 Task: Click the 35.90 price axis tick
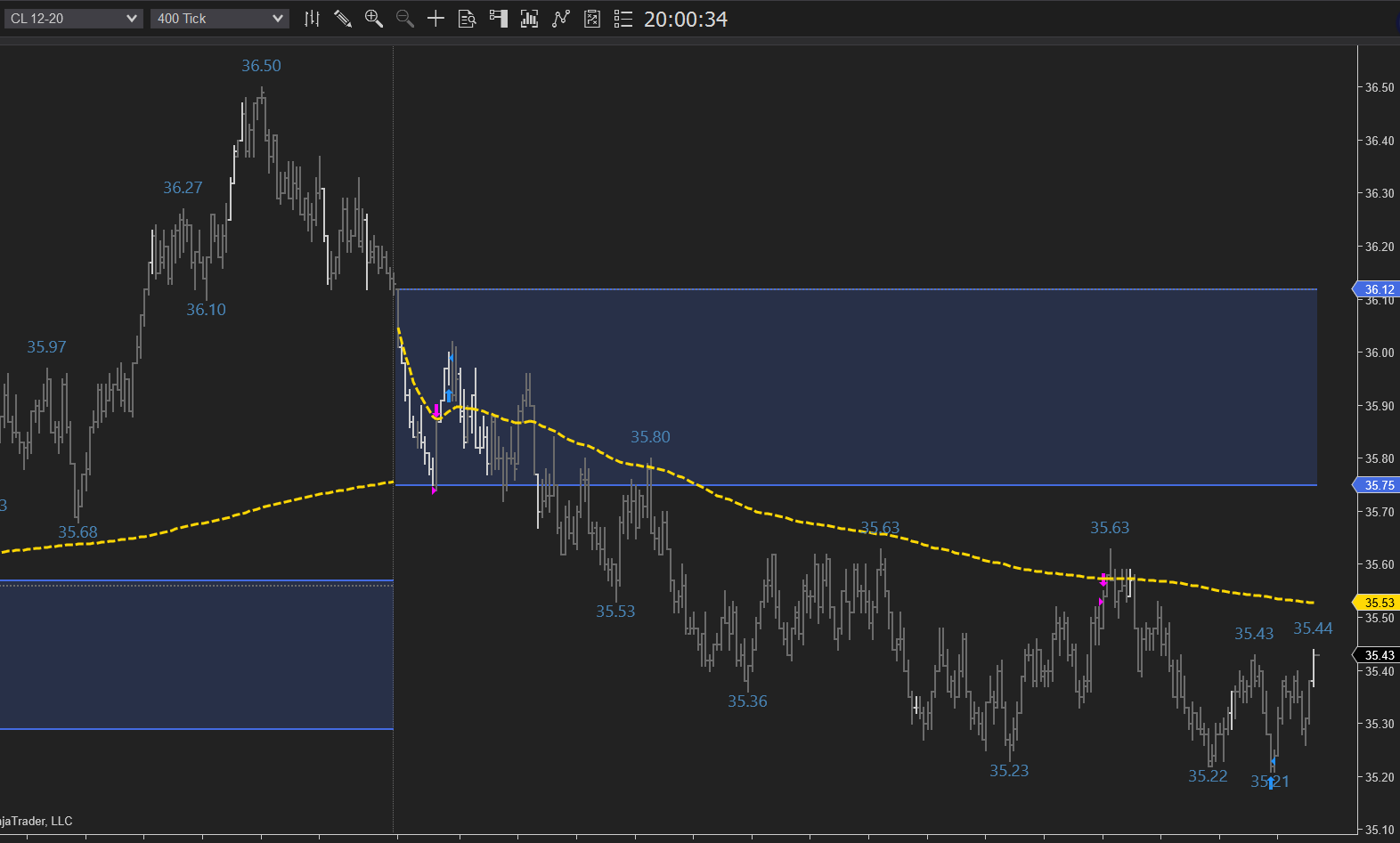[1380, 406]
